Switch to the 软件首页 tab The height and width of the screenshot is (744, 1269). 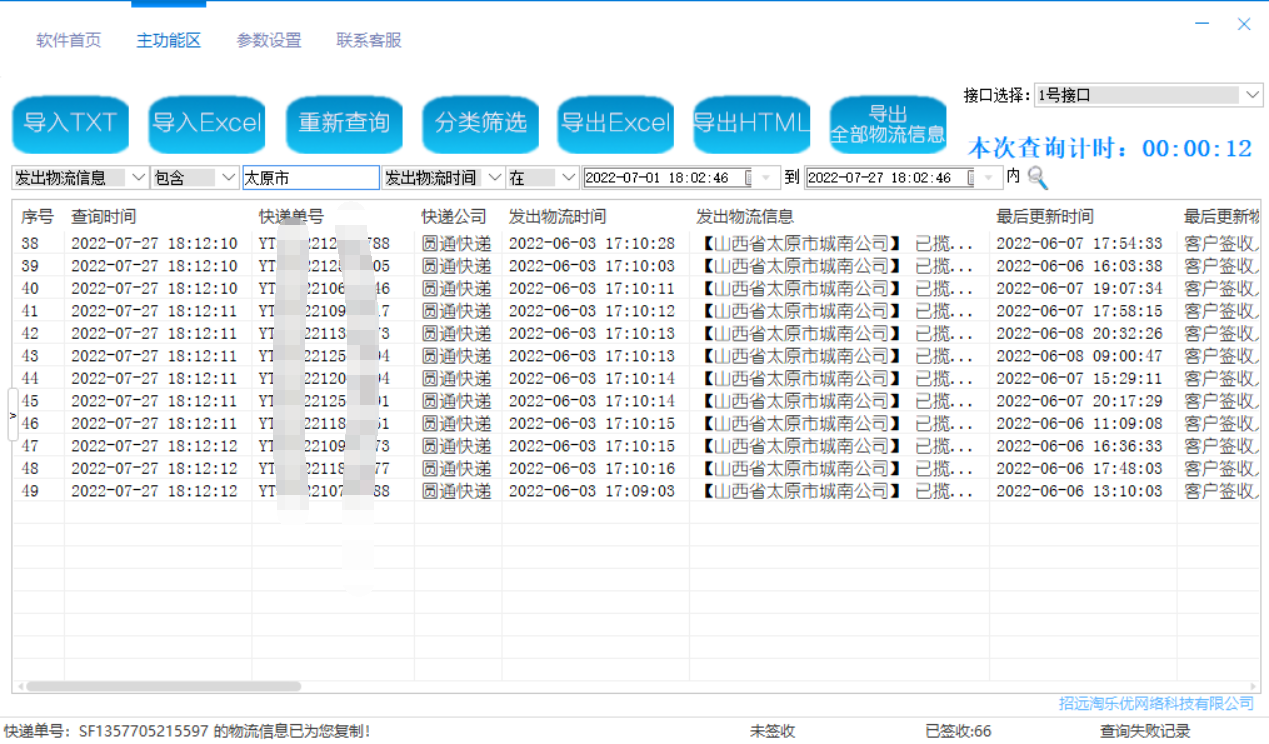pyautogui.click(x=69, y=41)
